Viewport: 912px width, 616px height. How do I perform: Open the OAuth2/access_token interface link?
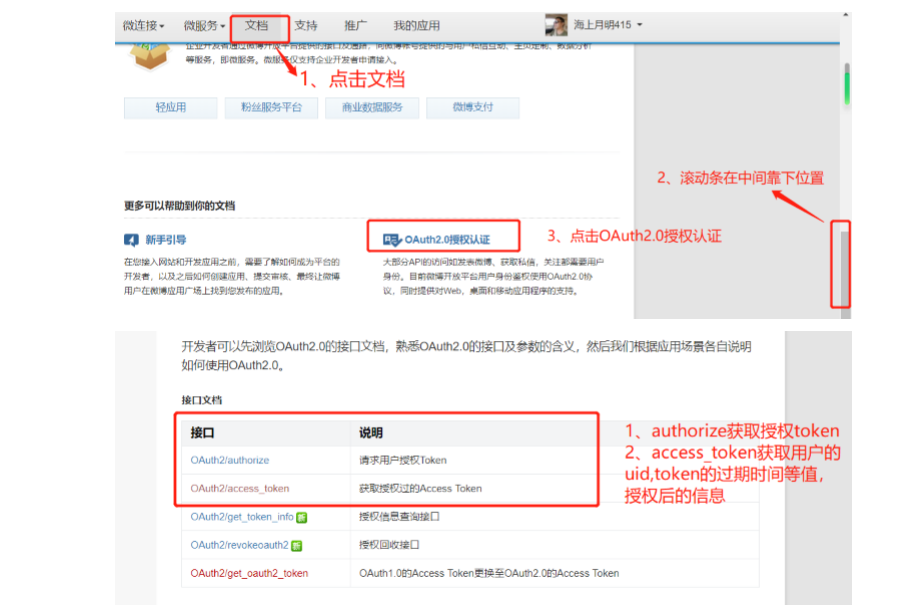point(240,489)
